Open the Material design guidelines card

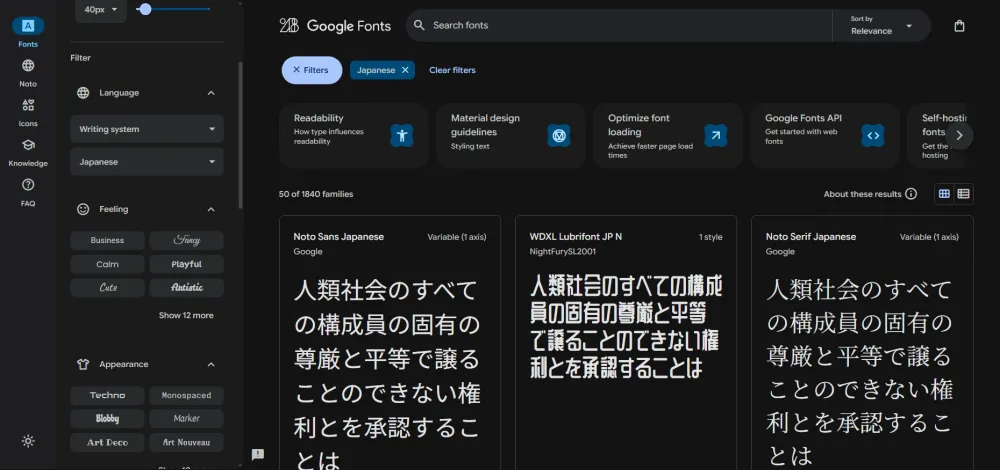pyautogui.click(x=510, y=136)
